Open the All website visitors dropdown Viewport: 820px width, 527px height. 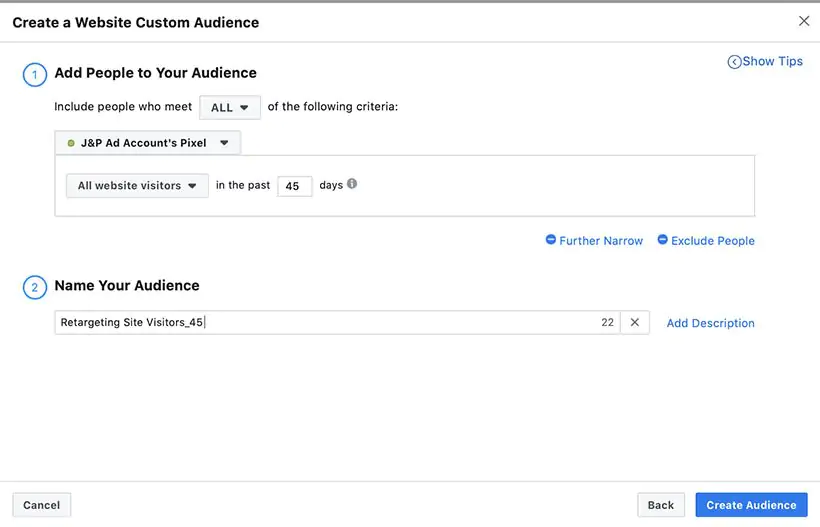coord(137,186)
